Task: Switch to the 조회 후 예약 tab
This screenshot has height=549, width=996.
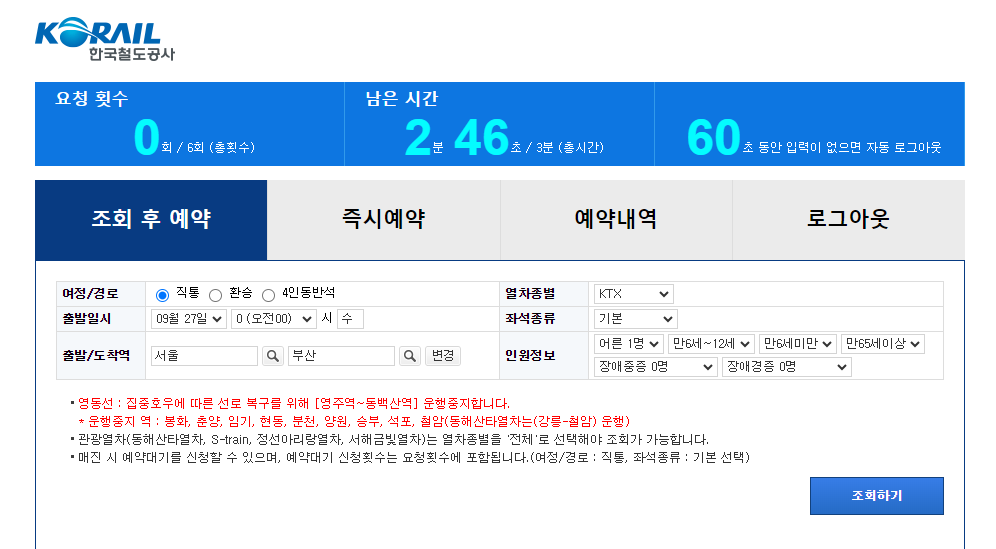Action: 151,220
